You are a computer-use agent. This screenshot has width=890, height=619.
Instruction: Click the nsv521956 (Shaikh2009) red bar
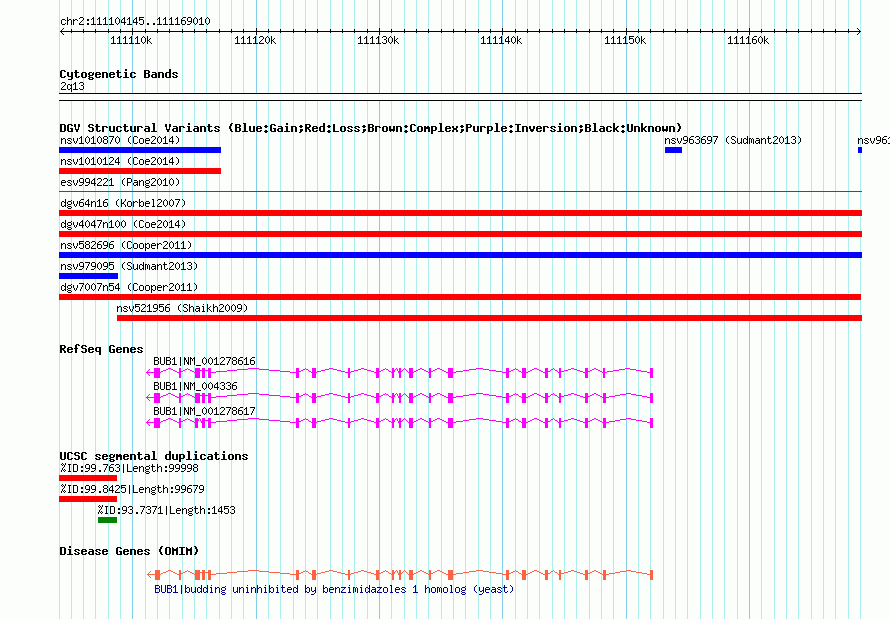(x=489, y=318)
